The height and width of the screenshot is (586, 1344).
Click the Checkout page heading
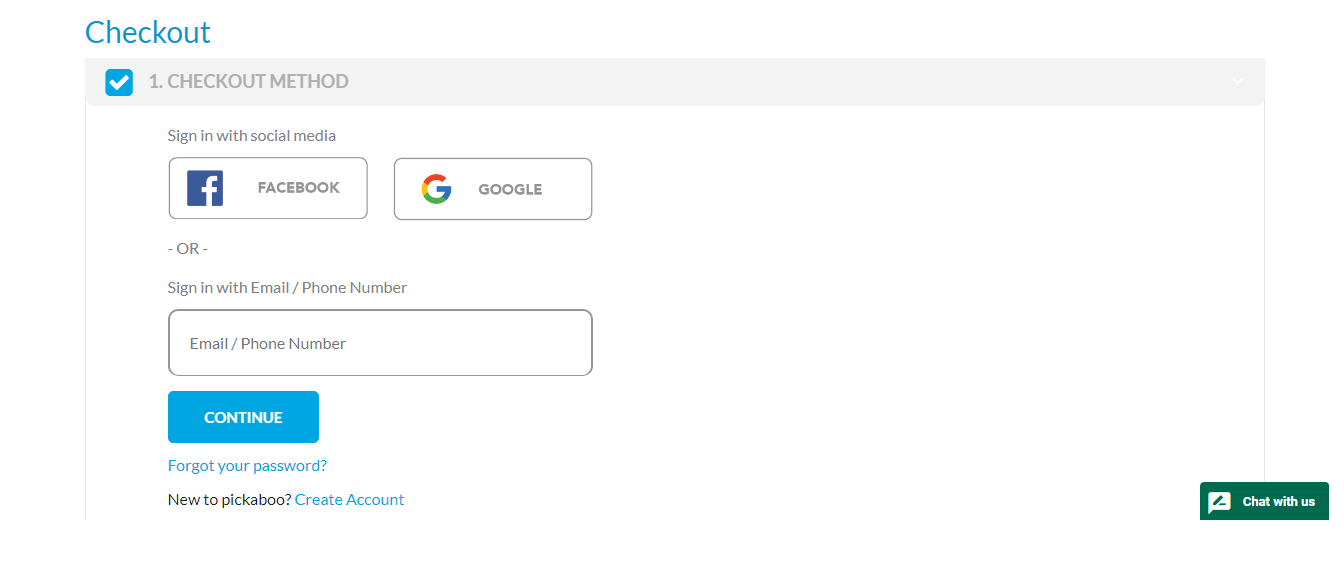click(x=148, y=32)
